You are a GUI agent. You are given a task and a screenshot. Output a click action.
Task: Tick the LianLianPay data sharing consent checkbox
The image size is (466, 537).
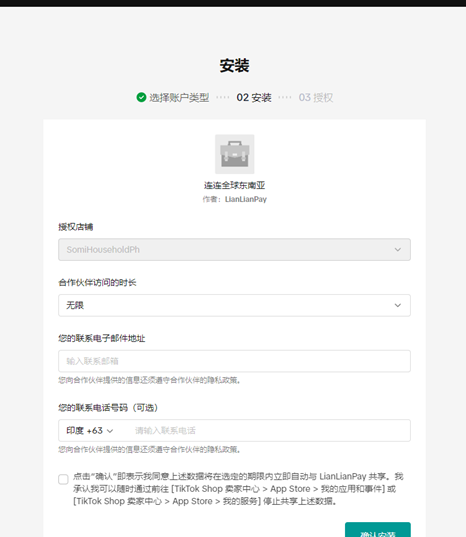pos(63,479)
